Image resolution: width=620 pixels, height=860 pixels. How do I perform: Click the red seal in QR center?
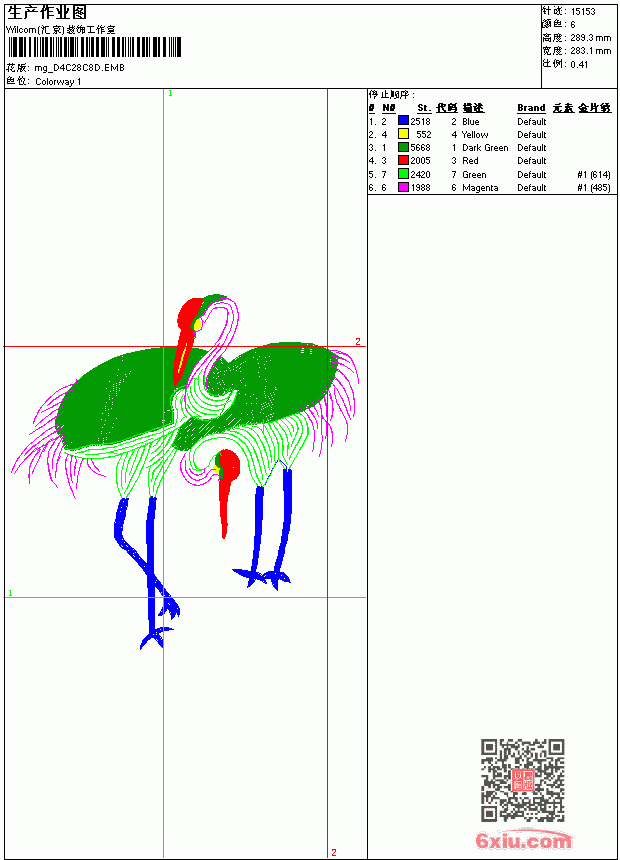[x=522, y=780]
